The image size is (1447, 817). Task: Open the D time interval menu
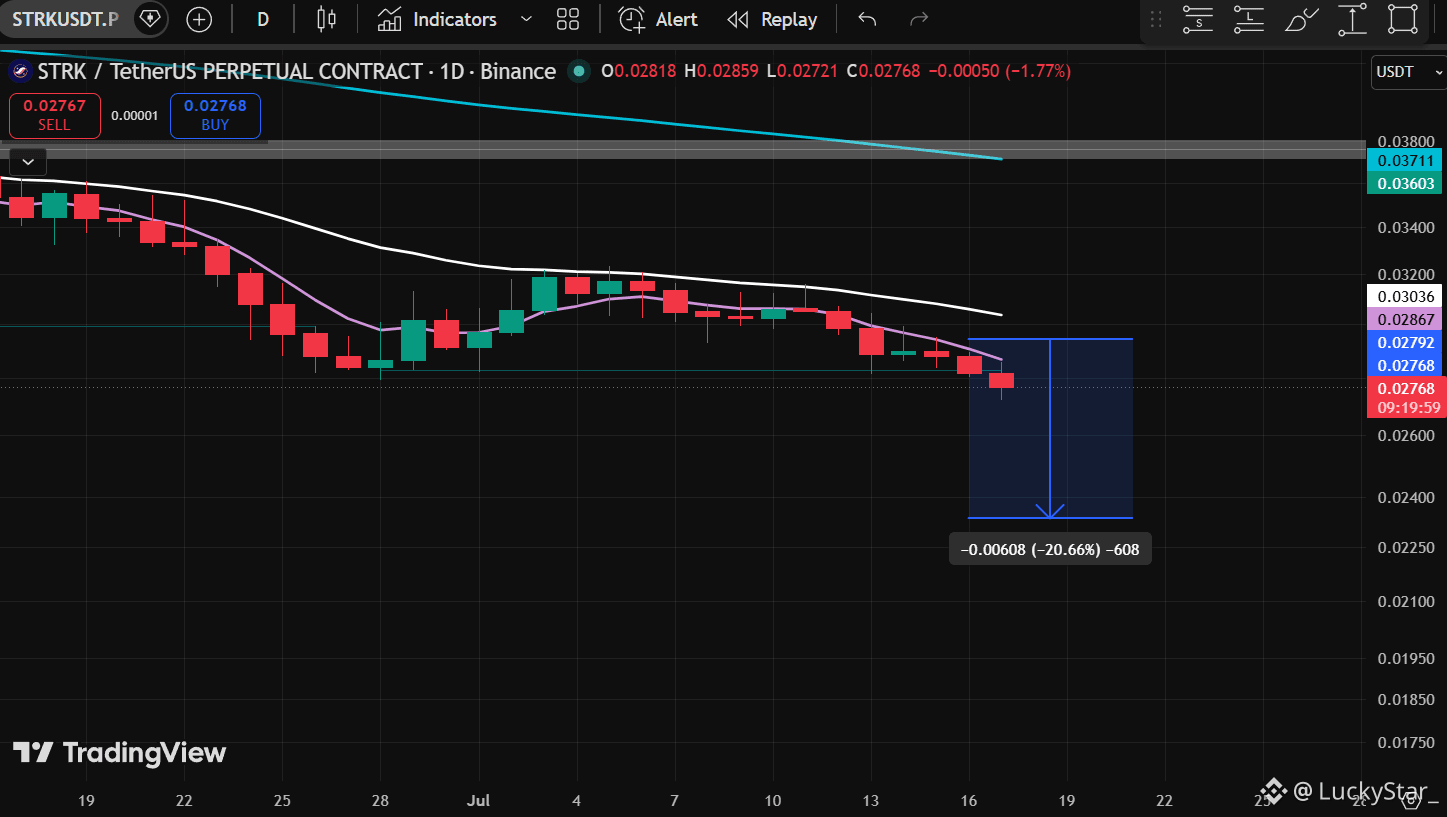(x=263, y=19)
